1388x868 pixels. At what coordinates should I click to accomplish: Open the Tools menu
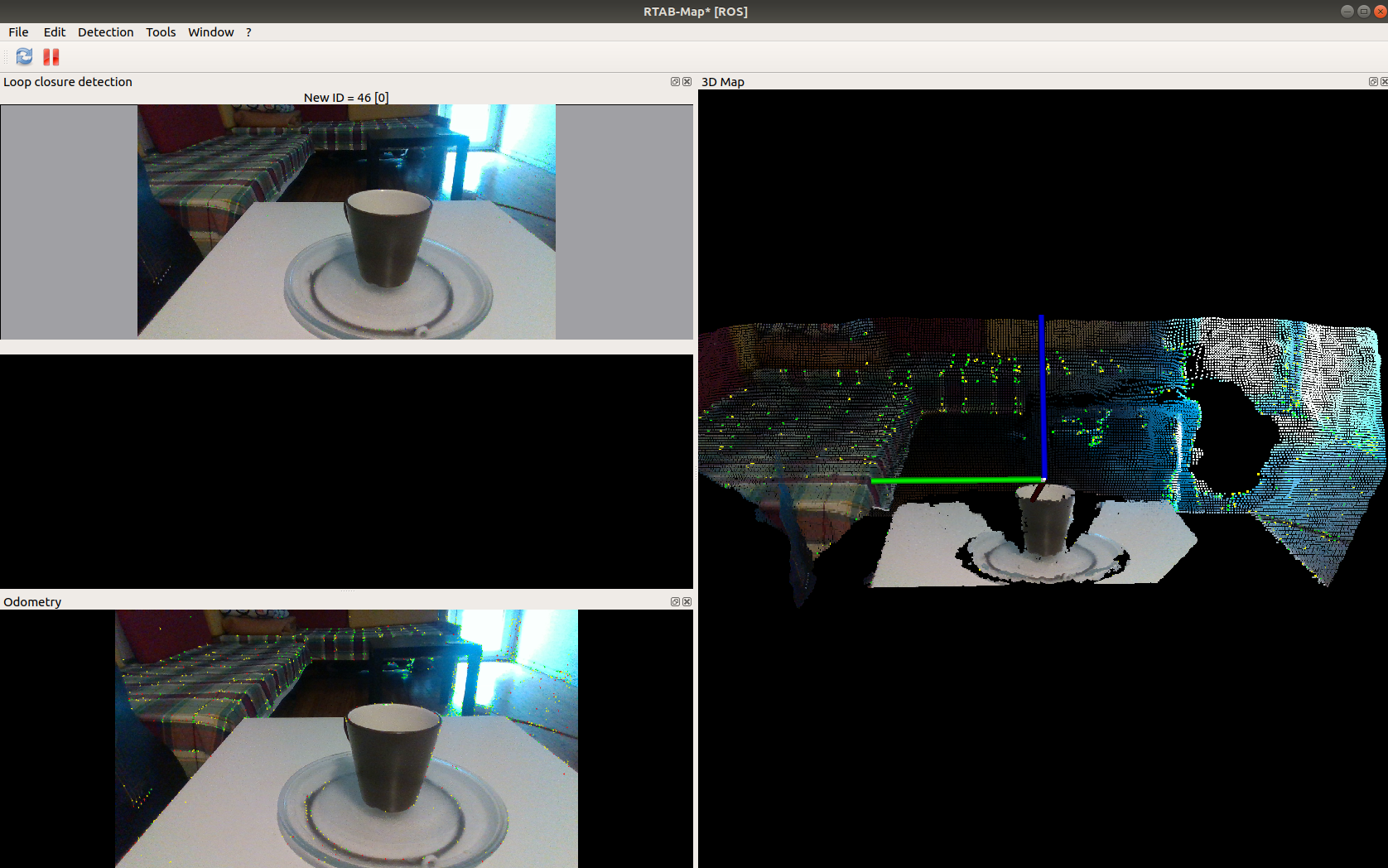coord(160,32)
